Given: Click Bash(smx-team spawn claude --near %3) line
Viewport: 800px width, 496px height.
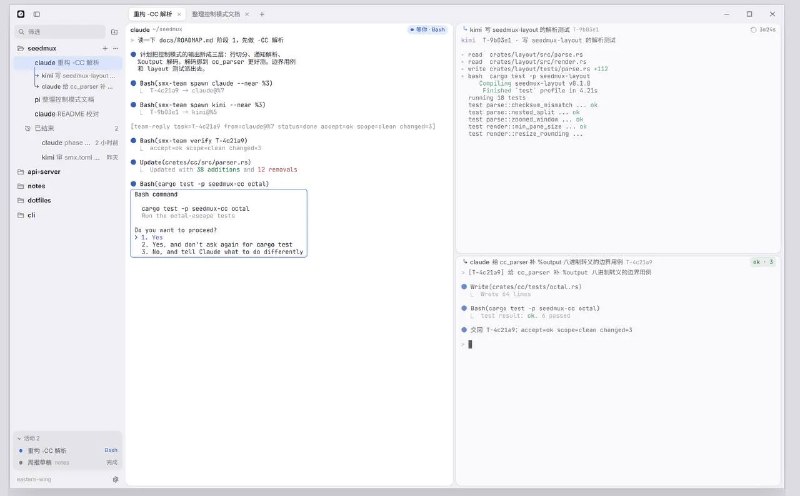Looking at the screenshot, I should point(206,83).
